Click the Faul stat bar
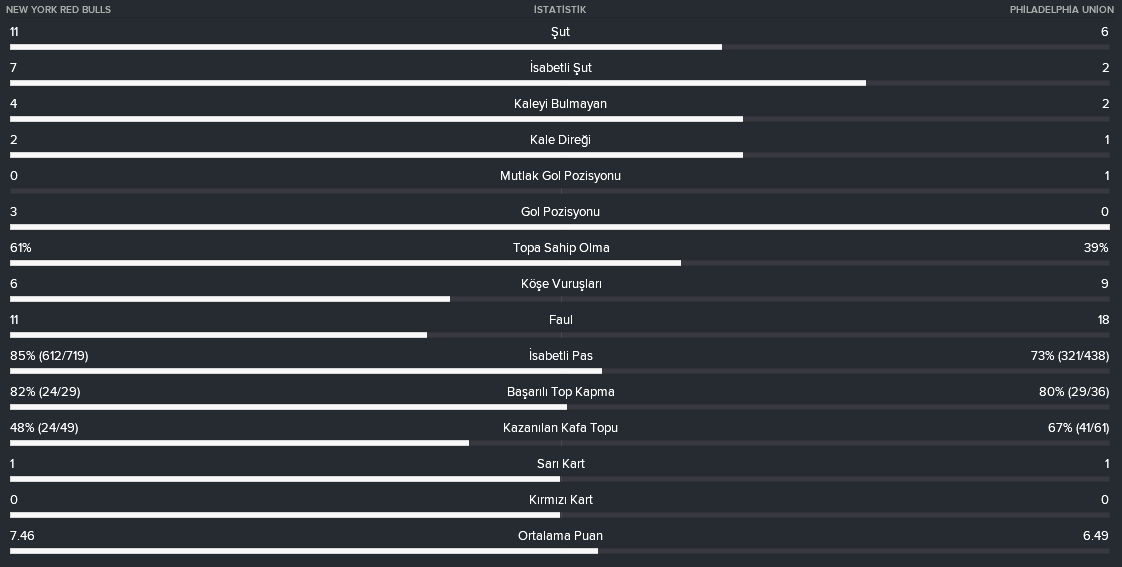The image size is (1122, 567). [560, 335]
